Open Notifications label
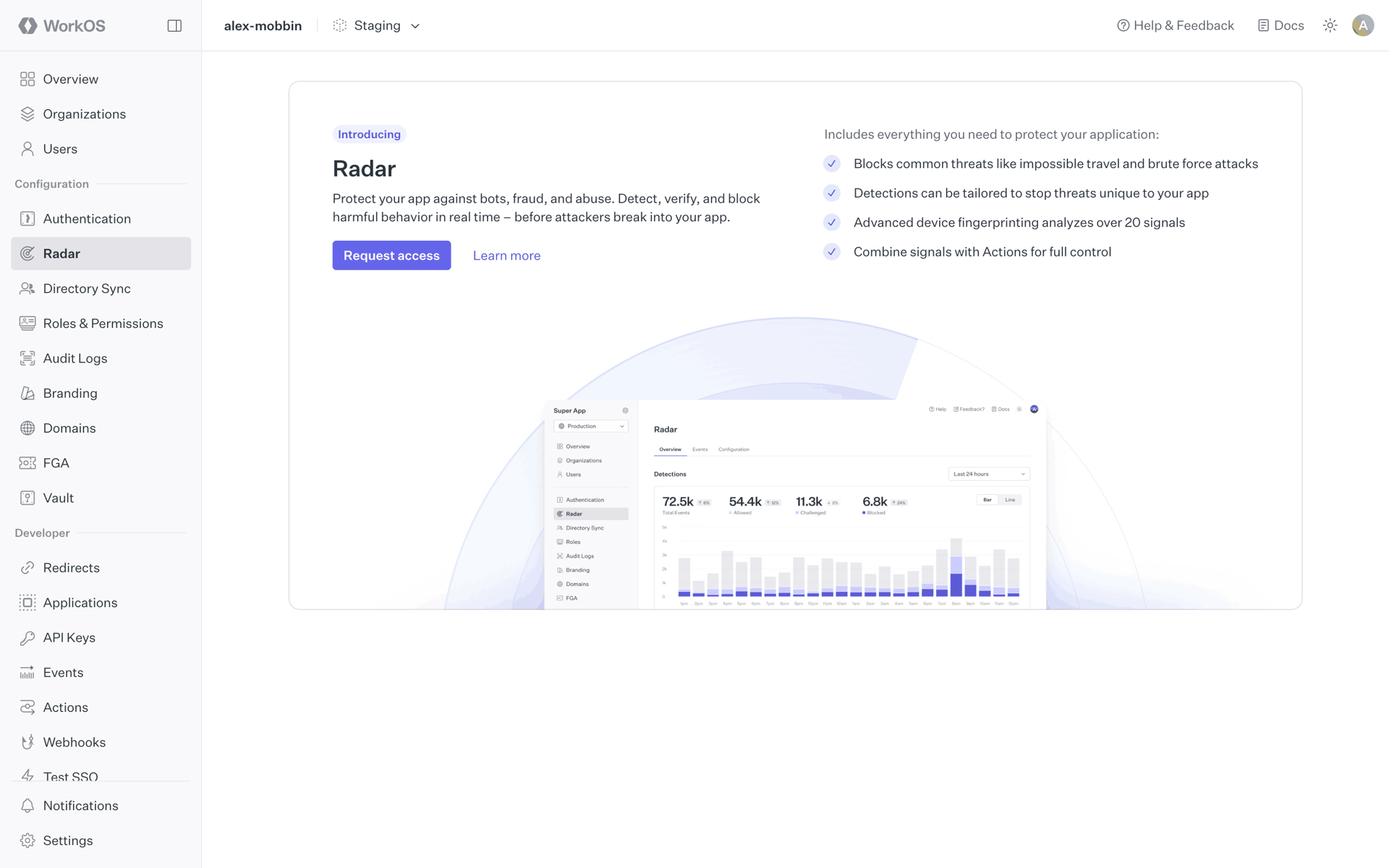 pyautogui.click(x=81, y=806)
